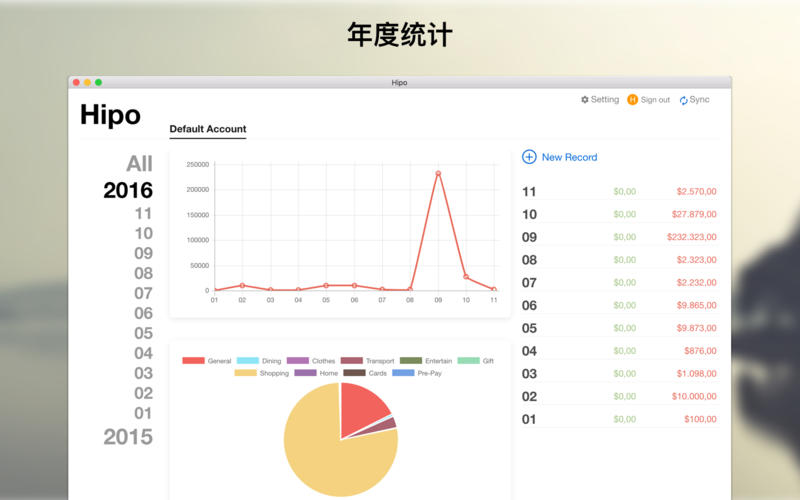Open month 11 row in record list
The width and height of the screenshot is (800, 500).
(x=619, y=192)
